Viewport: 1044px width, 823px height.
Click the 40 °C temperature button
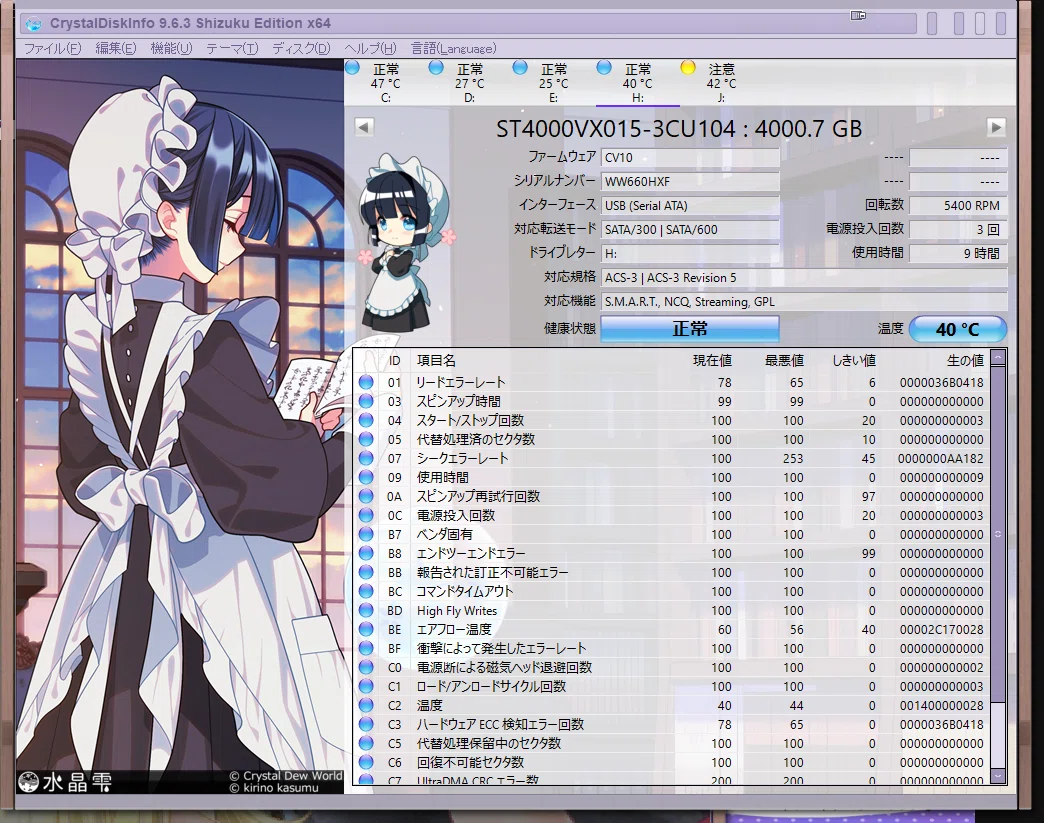pyautogui.click(x=957, y=329)
